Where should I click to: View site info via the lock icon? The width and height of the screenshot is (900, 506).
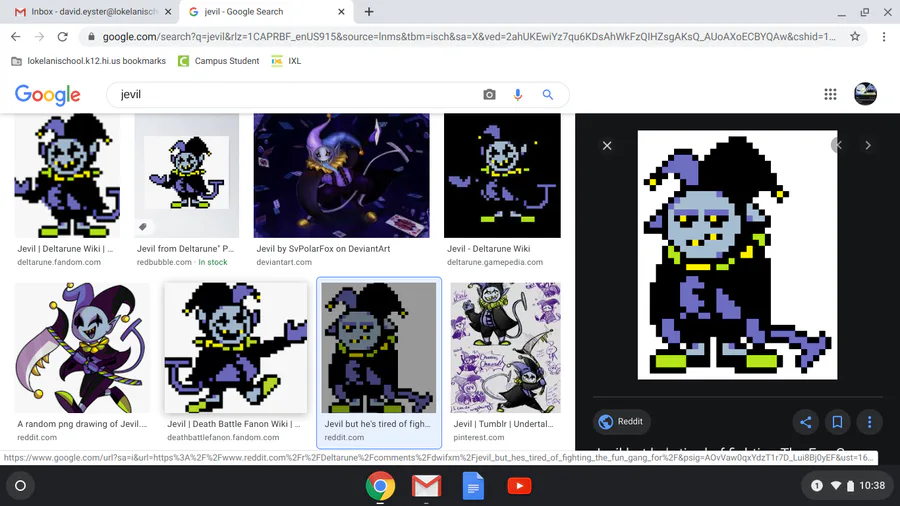91,37
